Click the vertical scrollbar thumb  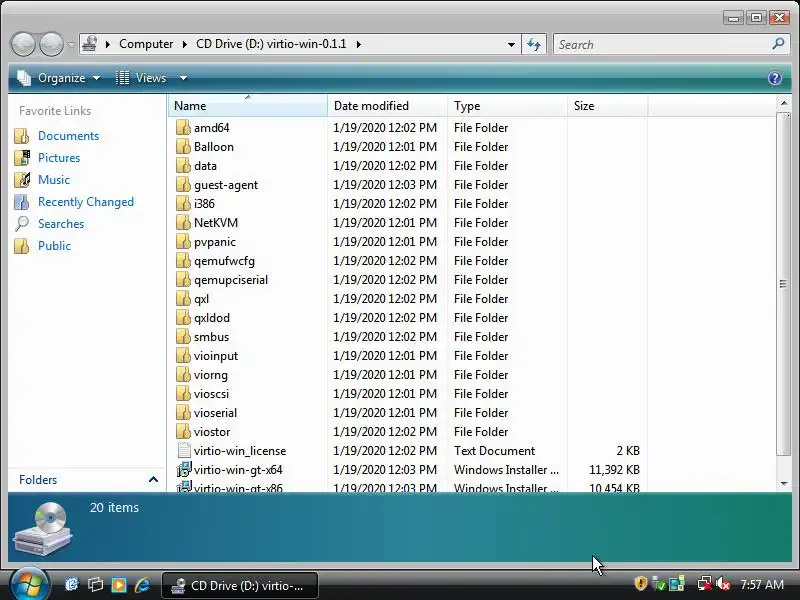tap(784, 283)
